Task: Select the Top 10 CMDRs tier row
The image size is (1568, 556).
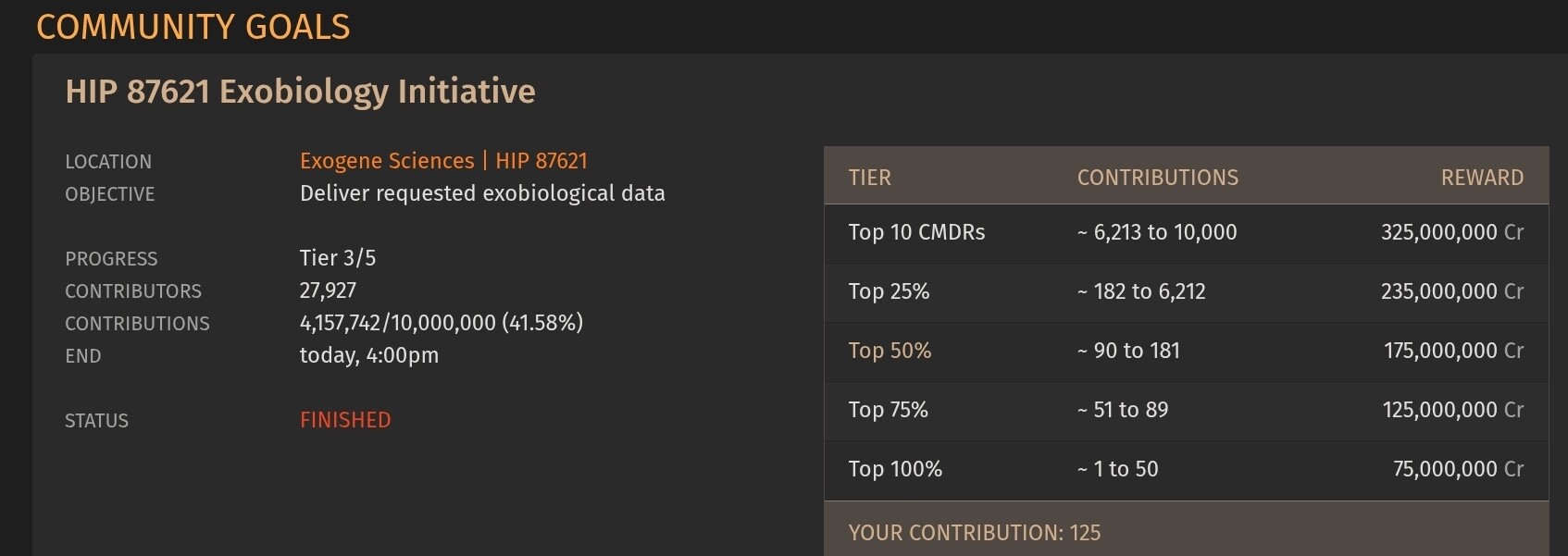Action: click(916, 232)
